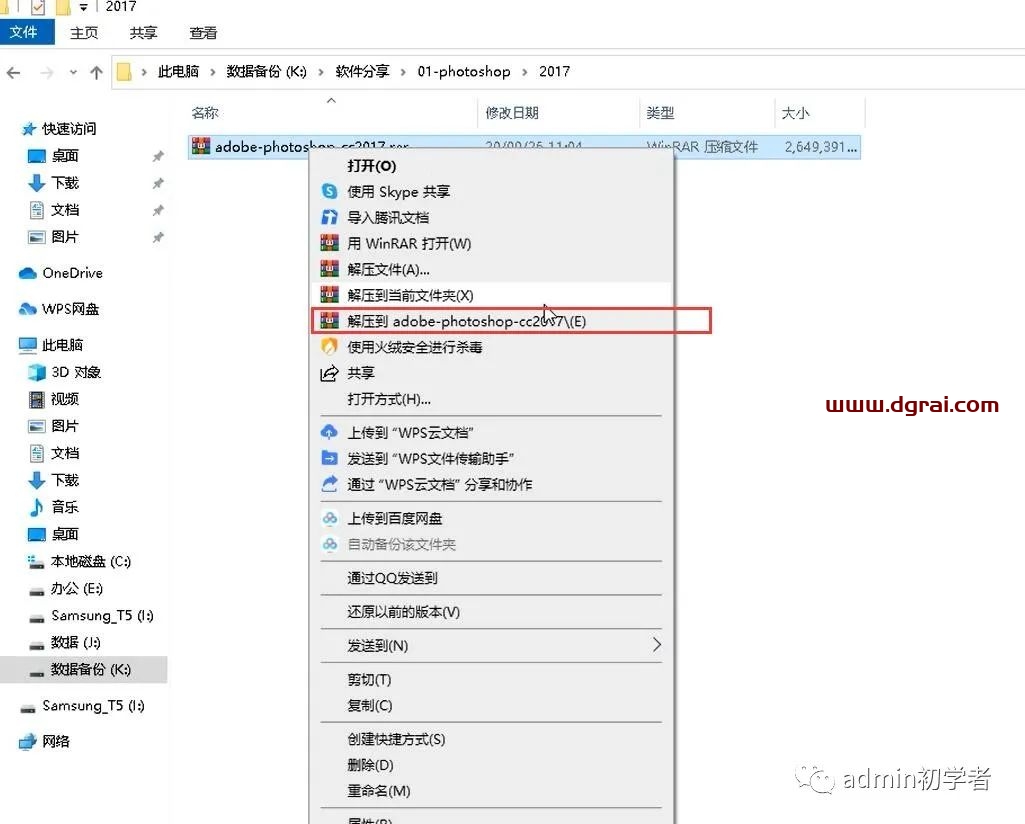Screen dimensions: 1025x824
Task: Switch to the 查看 ribbon tab
Action: [203, 33]
